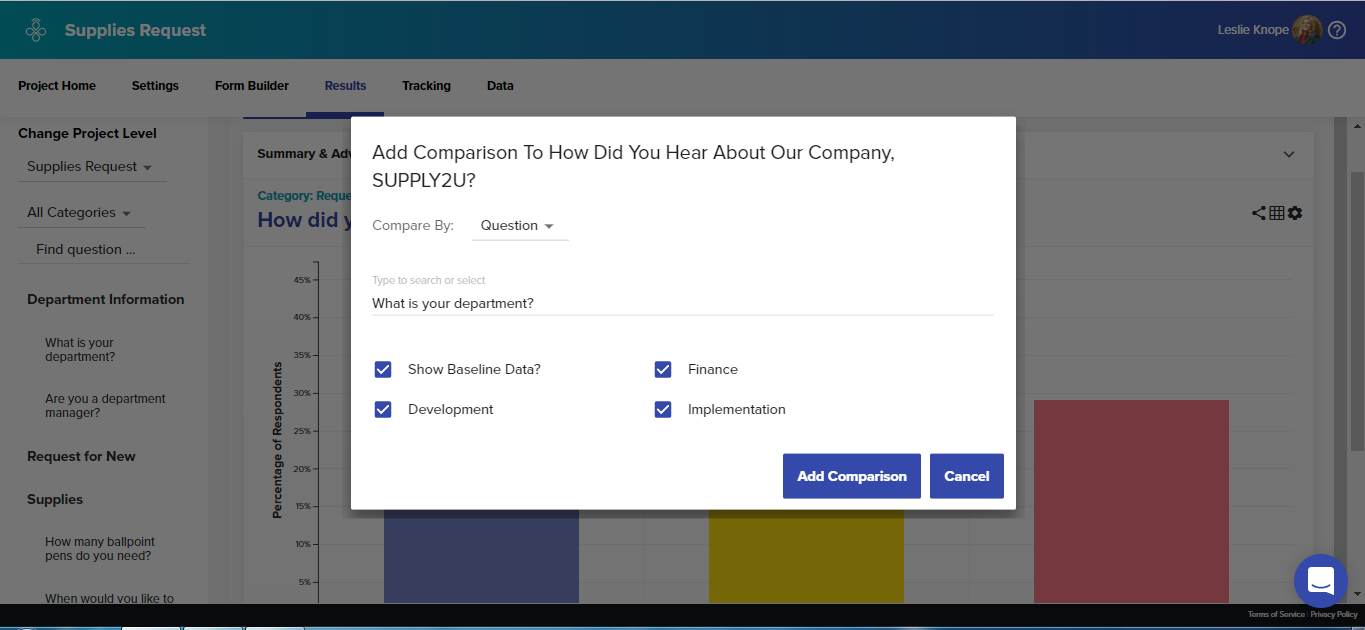Go to Project Home tab
The width and height of the screenshot is (1365, 630).
[x=57, y=86]
